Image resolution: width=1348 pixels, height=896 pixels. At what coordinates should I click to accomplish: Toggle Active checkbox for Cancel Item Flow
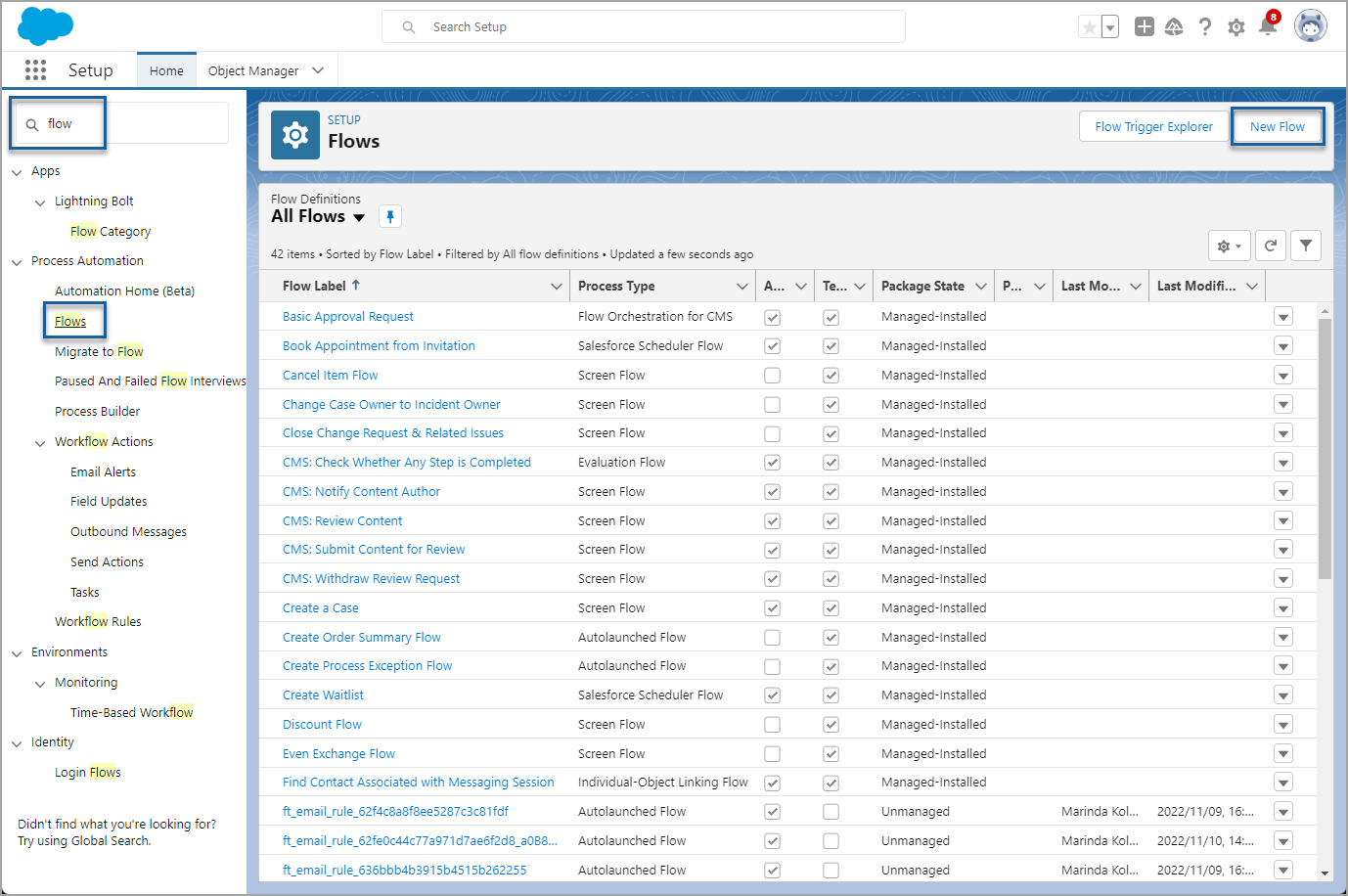coord(772,375)
